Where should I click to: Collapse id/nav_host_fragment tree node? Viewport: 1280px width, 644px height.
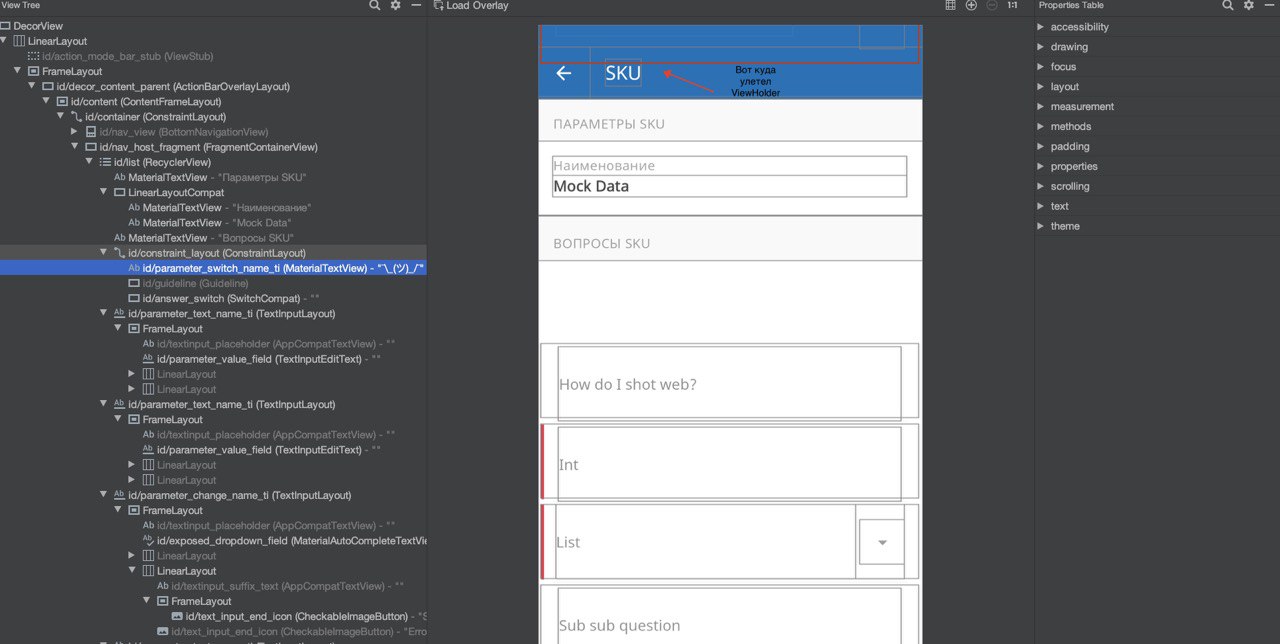point(75,147)
